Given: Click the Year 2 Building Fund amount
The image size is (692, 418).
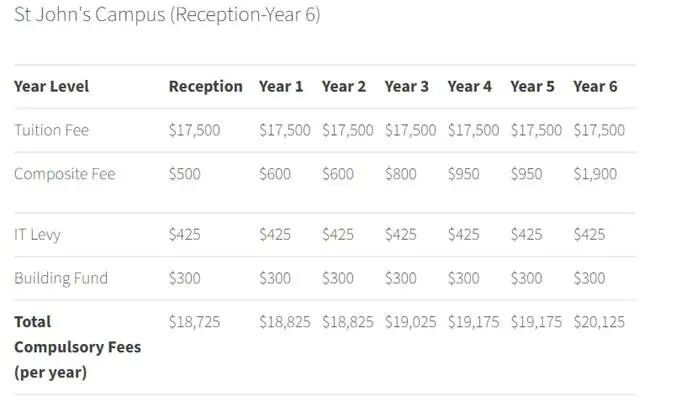Looking at the screenshot, I should (x=338, y=278).
